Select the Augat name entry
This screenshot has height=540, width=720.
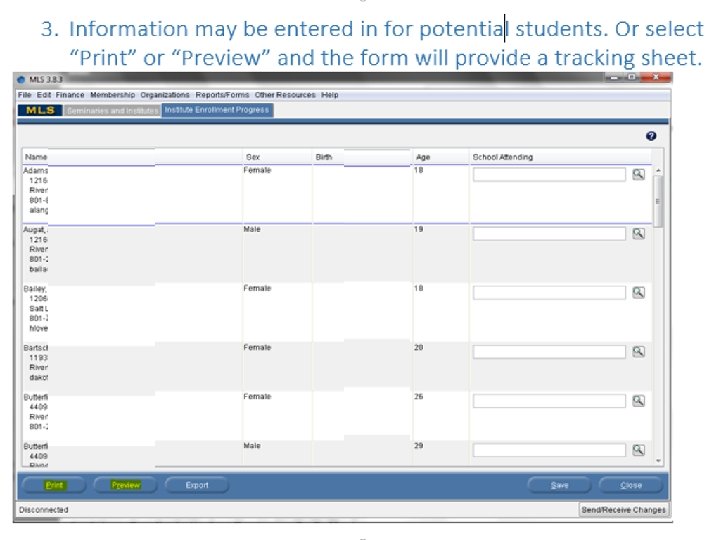pyautogui.click(x=35, y=229)
